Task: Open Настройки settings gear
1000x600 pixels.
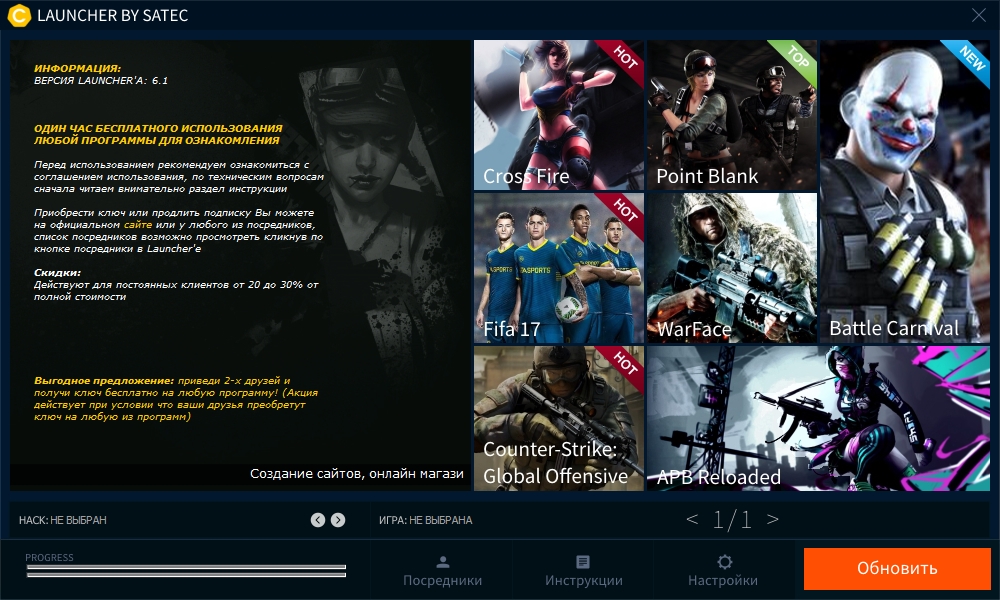Action: (723, 571)
